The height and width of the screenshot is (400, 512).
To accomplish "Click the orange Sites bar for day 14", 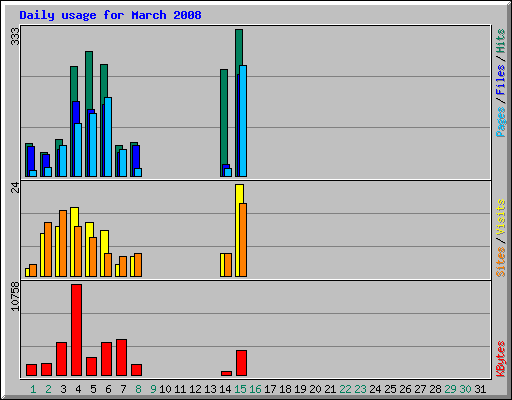I will pos(228,265).
